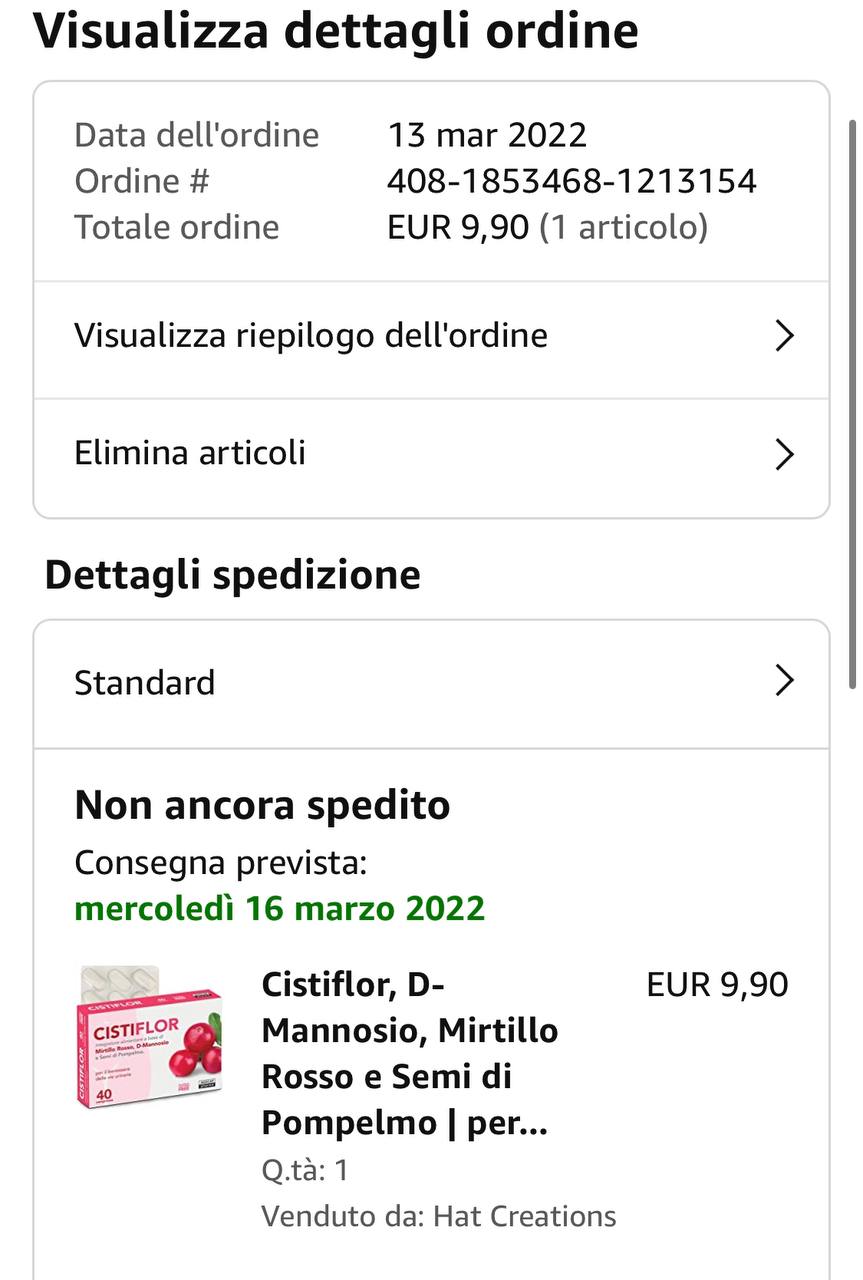Tap the green mercoledì 16 marzo 2022 date
The width and height of the screenshot is (863, 1280).
(280, 909)
